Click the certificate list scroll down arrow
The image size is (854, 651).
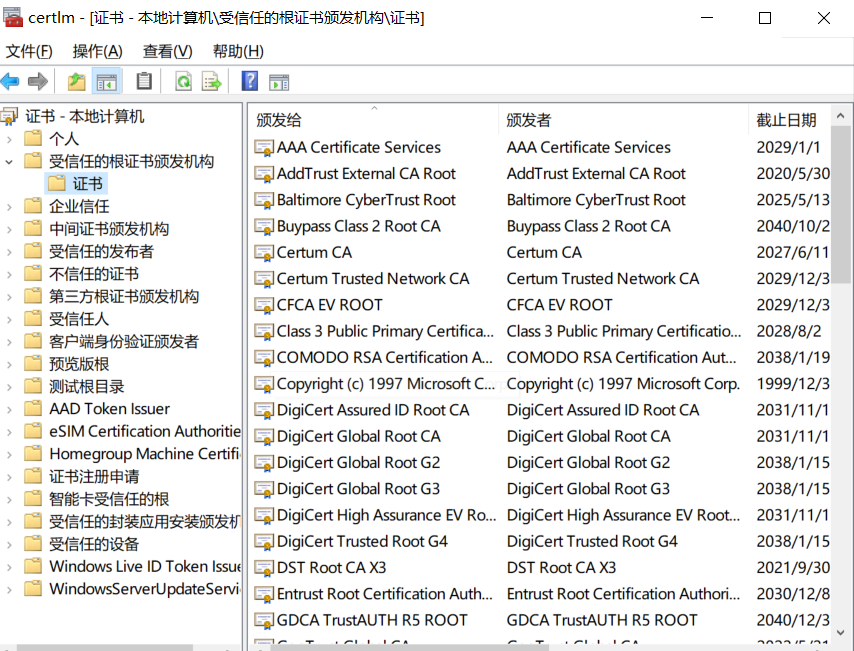tap(840, 632)
